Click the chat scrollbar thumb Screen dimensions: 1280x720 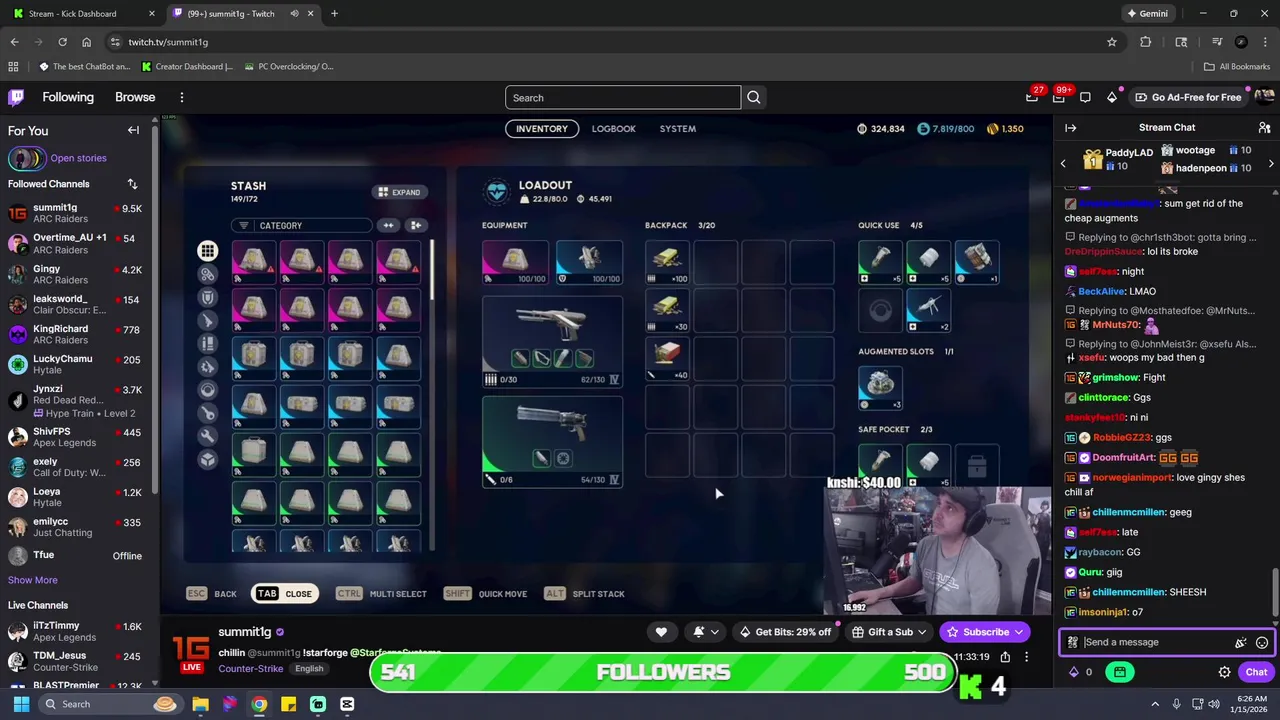(1275, 590)
